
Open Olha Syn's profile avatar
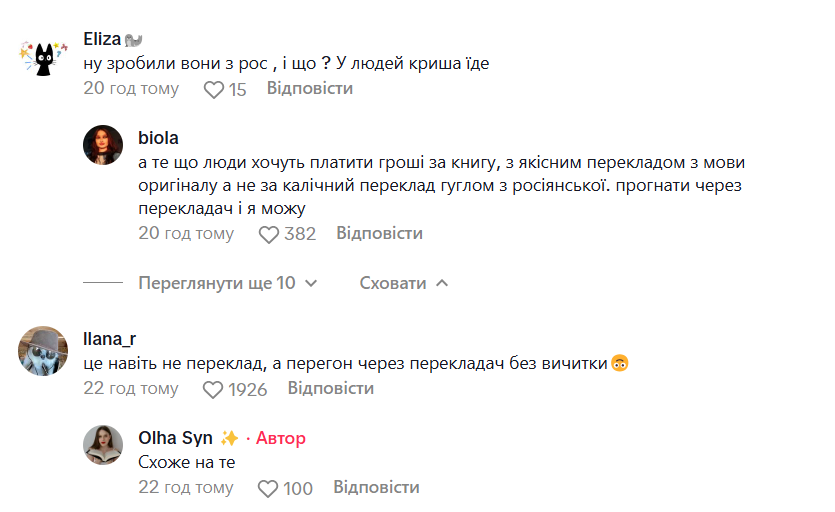[104, 445]
